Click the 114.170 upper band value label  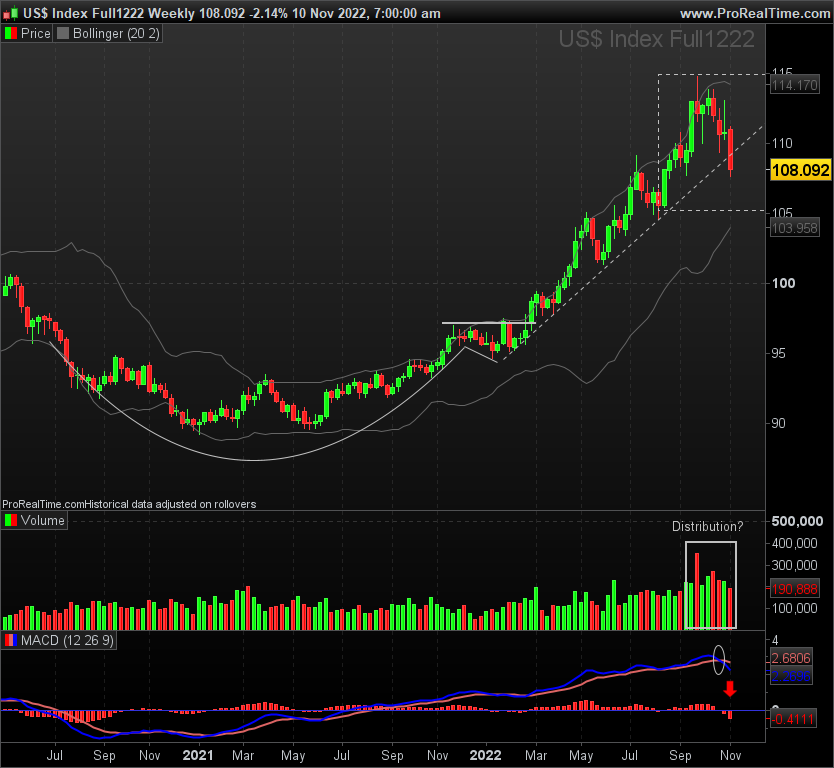pos(795,85)
